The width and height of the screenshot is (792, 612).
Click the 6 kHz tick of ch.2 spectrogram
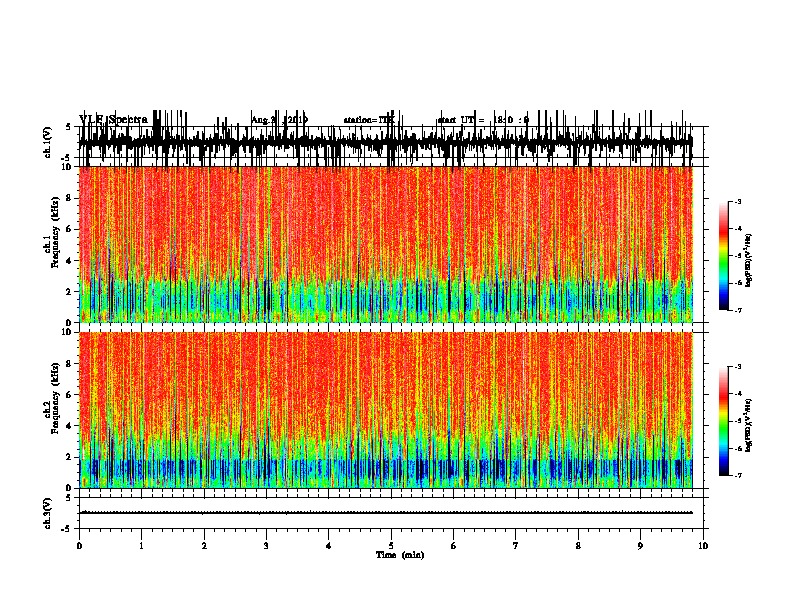click(x=69, y=395)
